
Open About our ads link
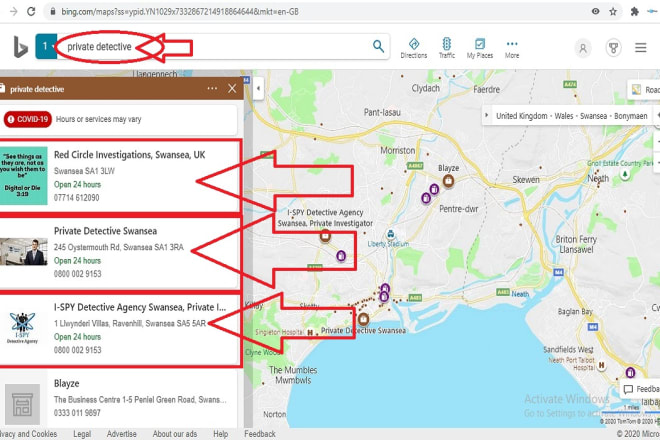coord(175,434)
